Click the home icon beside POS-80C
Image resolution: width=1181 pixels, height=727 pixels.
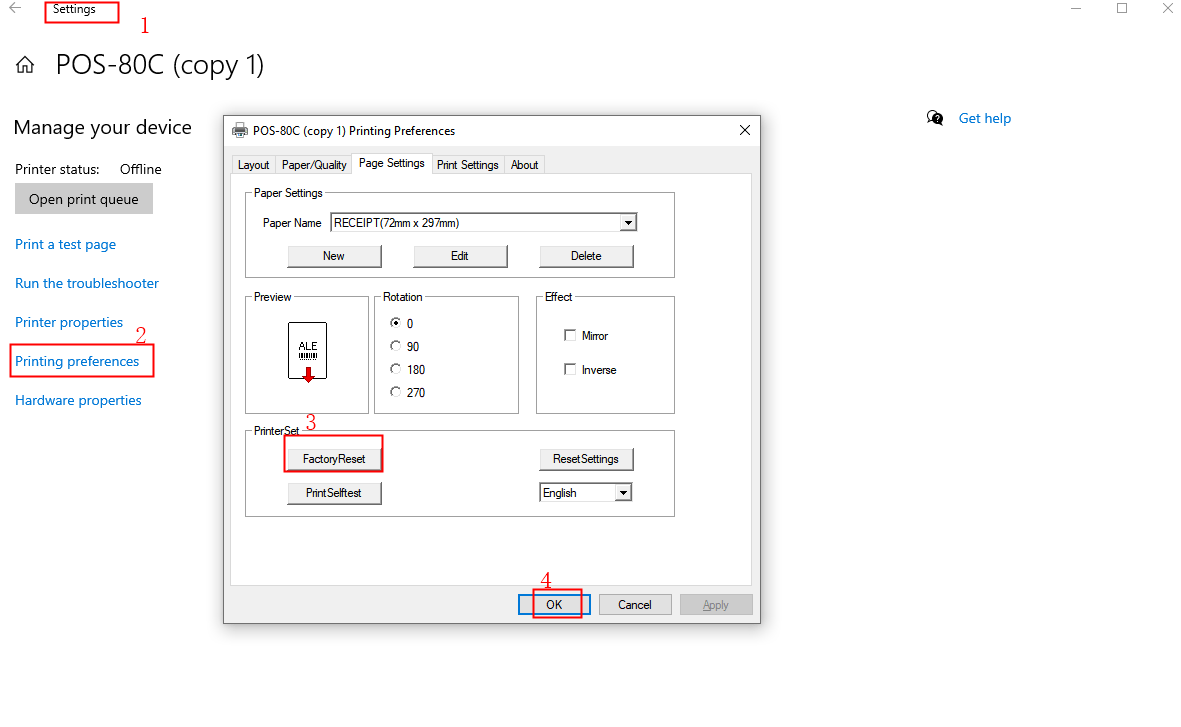point(24,64)
